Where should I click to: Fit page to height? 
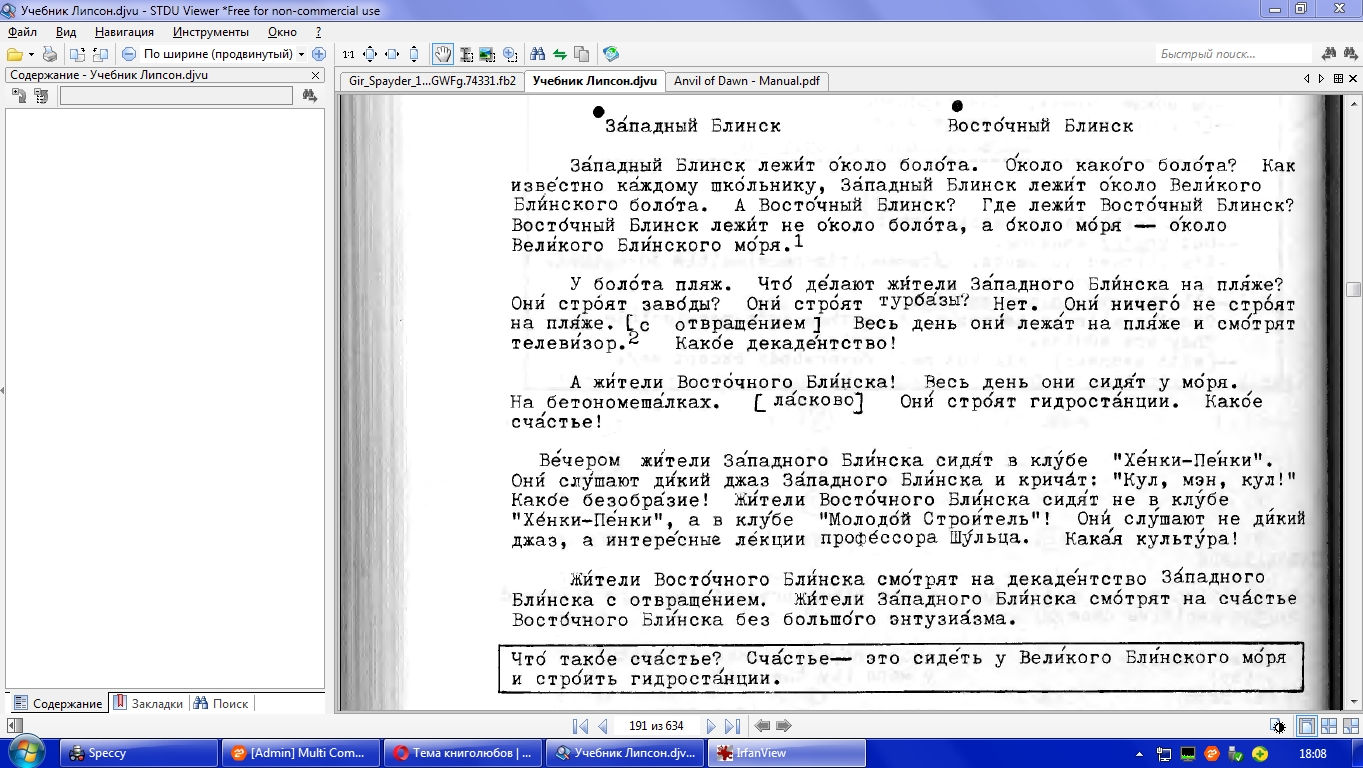pyautogui.click(x=414, y=54)
